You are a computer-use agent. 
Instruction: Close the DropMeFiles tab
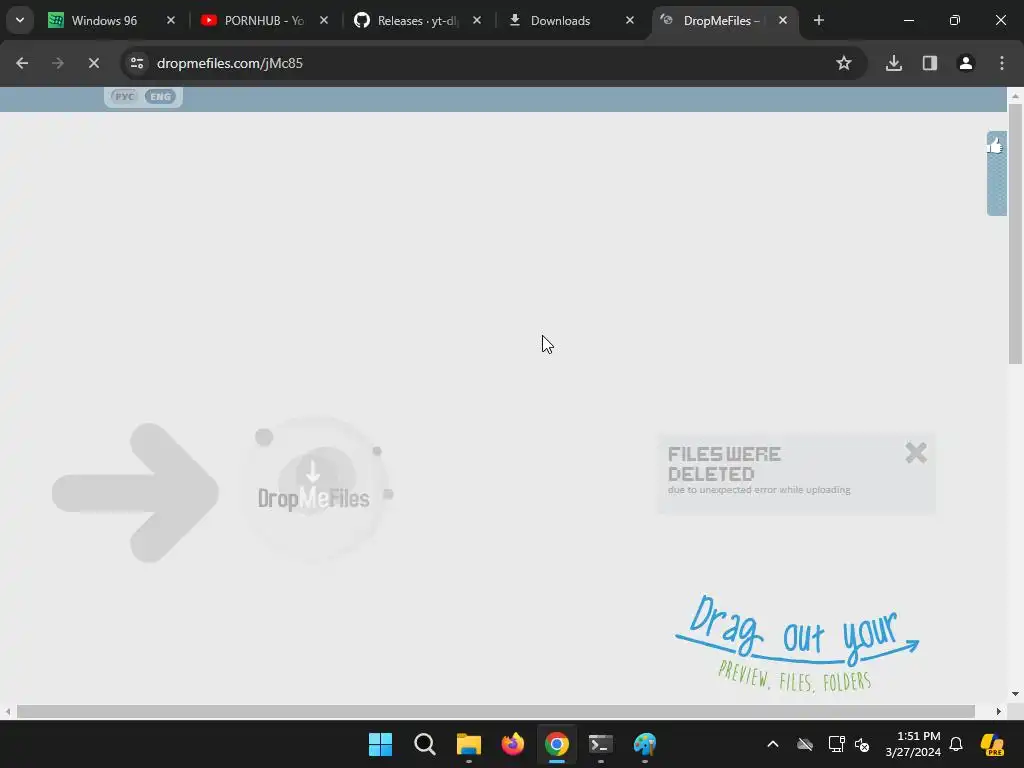click(782, 20)
